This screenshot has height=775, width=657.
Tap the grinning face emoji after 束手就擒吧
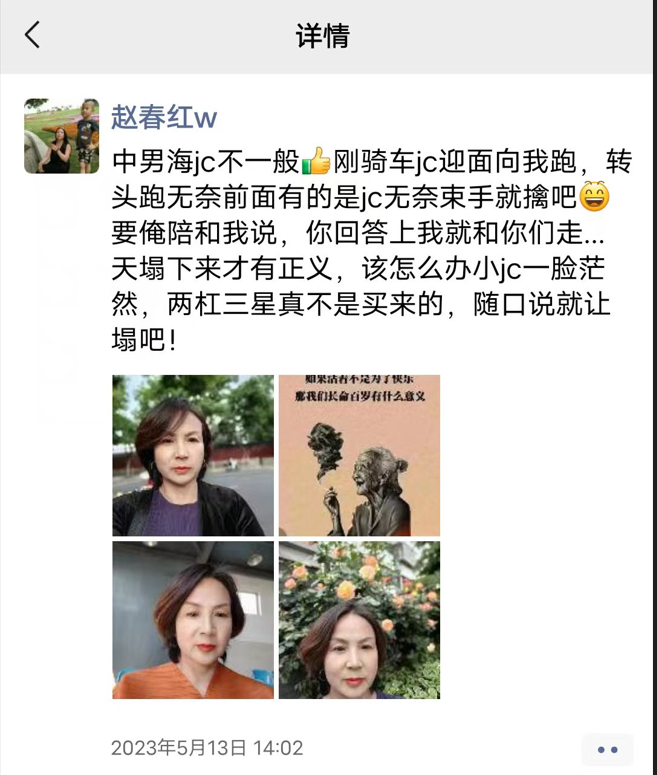click(594, 197)
